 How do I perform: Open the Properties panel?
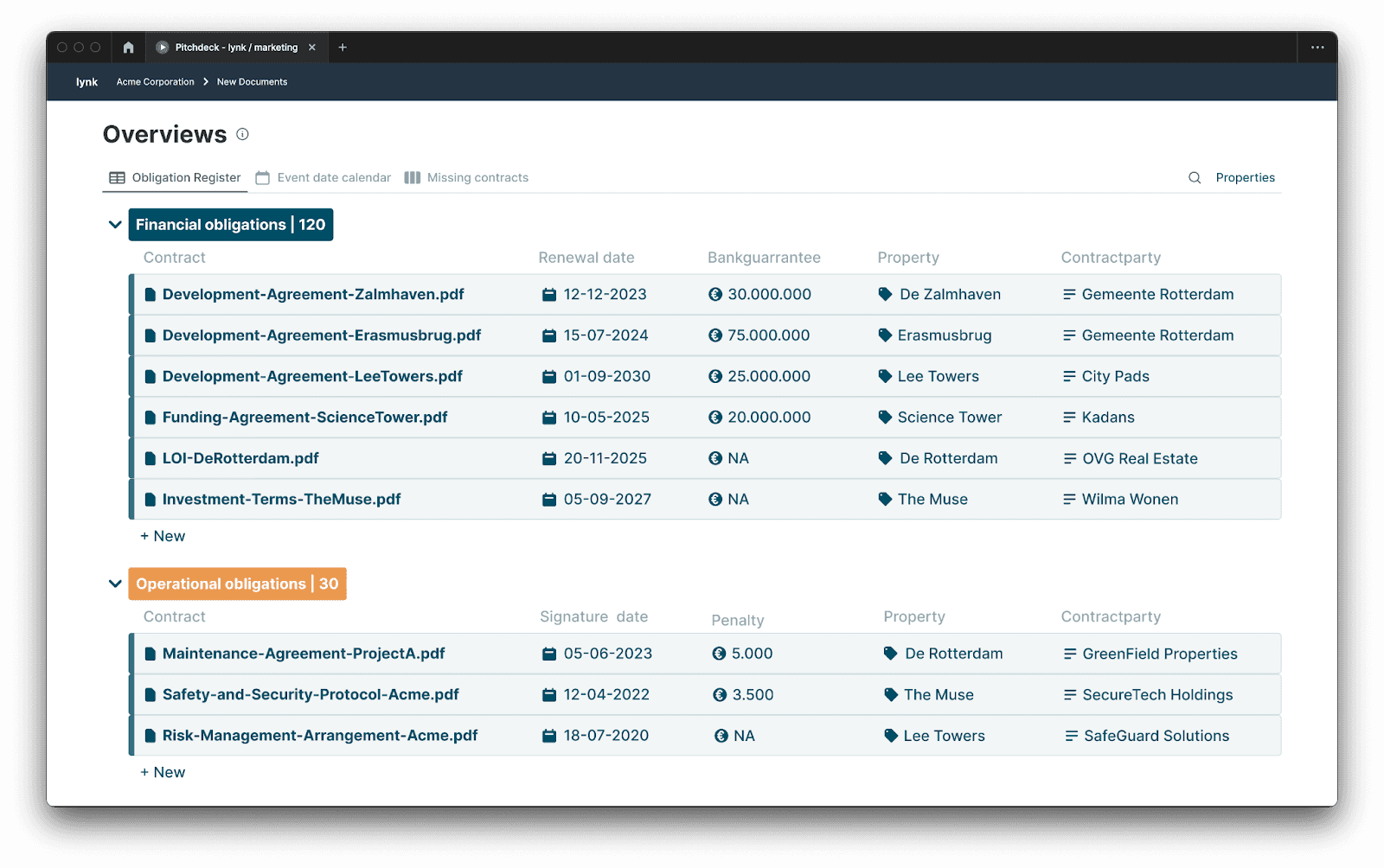(x=1245, y=177)
